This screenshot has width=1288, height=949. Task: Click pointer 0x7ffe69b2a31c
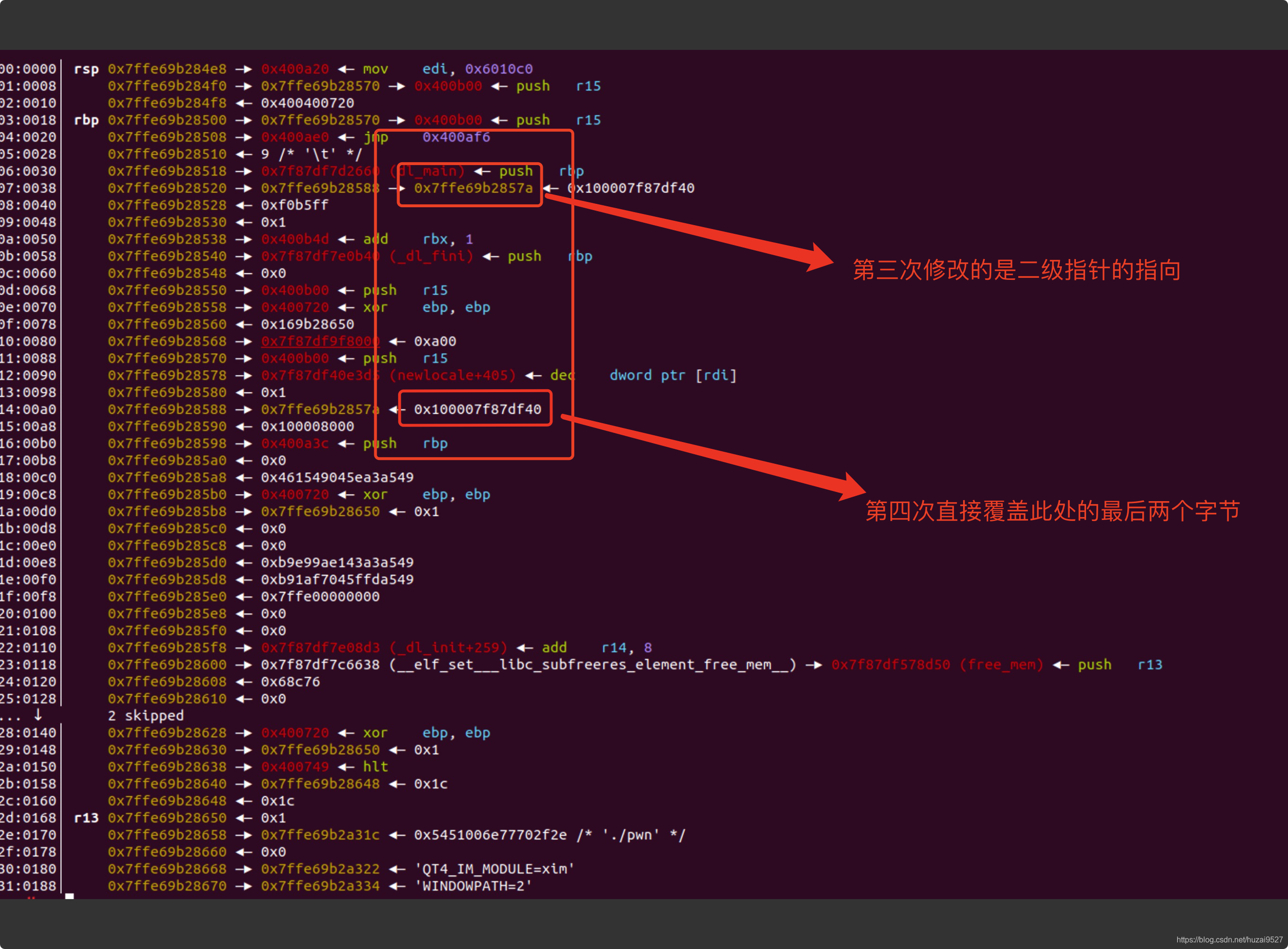[x=320, y=835]
